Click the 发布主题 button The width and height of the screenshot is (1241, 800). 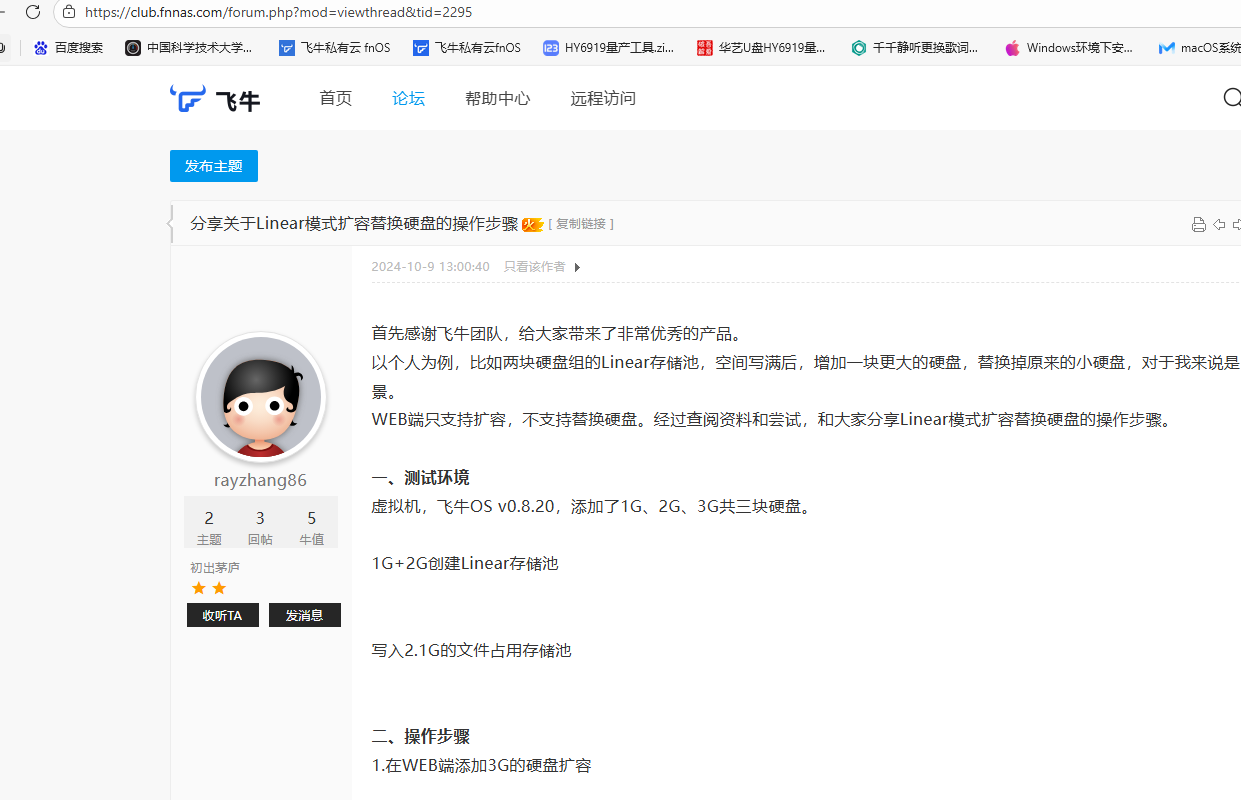213,165
